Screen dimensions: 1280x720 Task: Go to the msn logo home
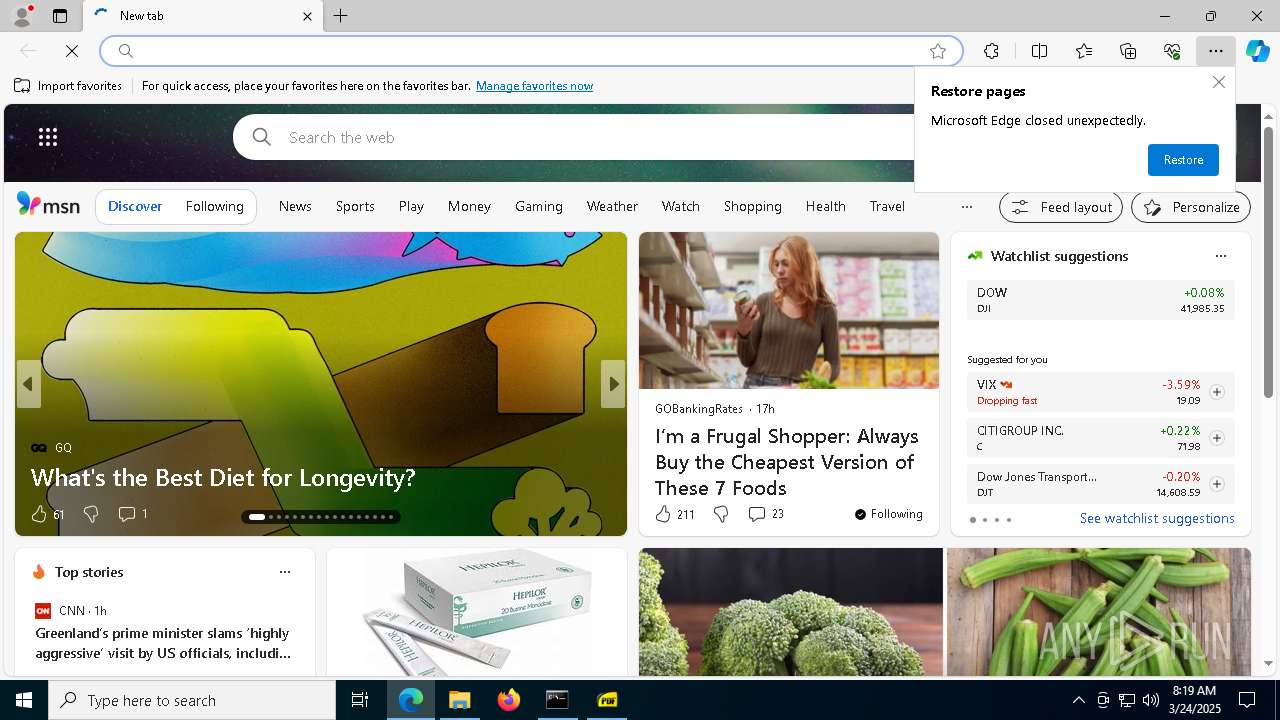48,205
